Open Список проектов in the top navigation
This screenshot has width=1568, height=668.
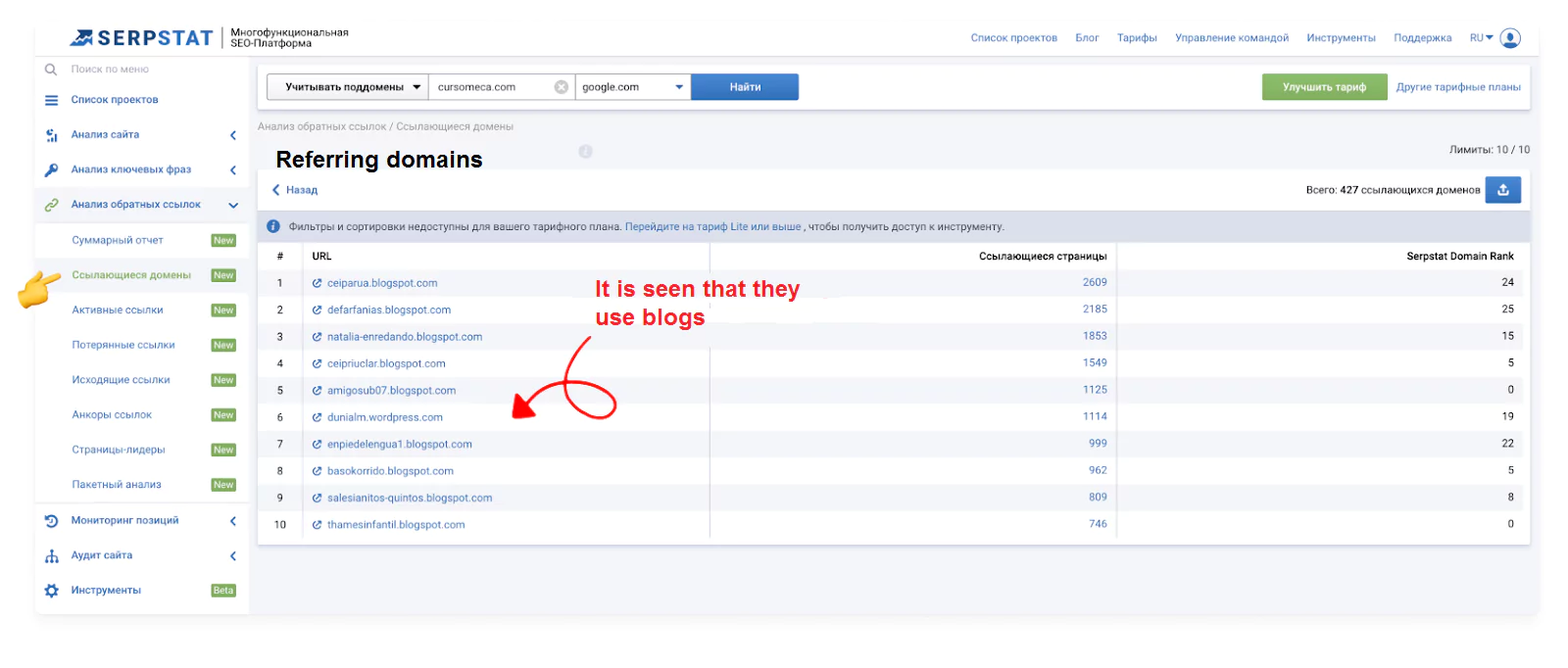click(1013, 38)
